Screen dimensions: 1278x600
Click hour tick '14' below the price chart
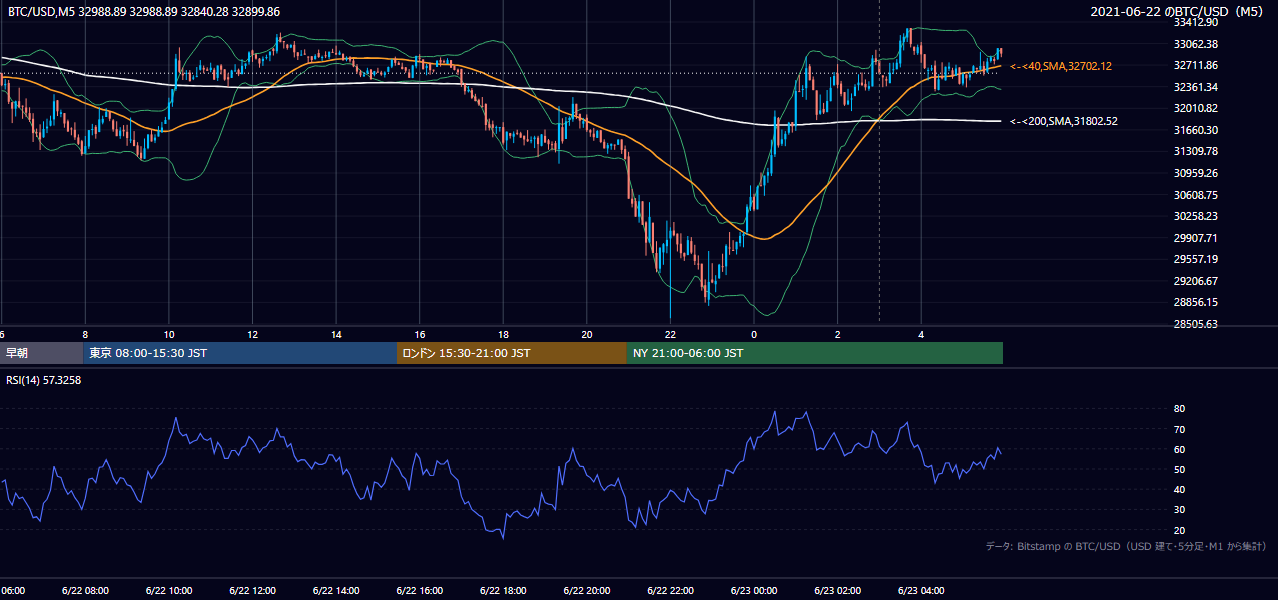click(337, 334)
